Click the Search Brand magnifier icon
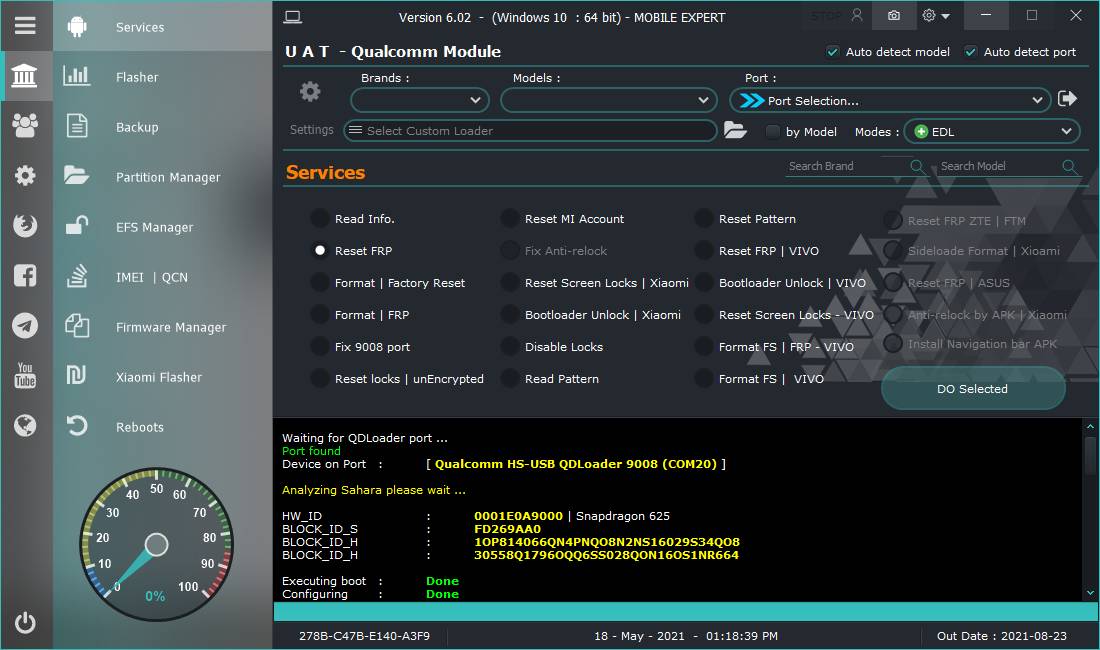1100x650 pixels. [x=916, y=166]
